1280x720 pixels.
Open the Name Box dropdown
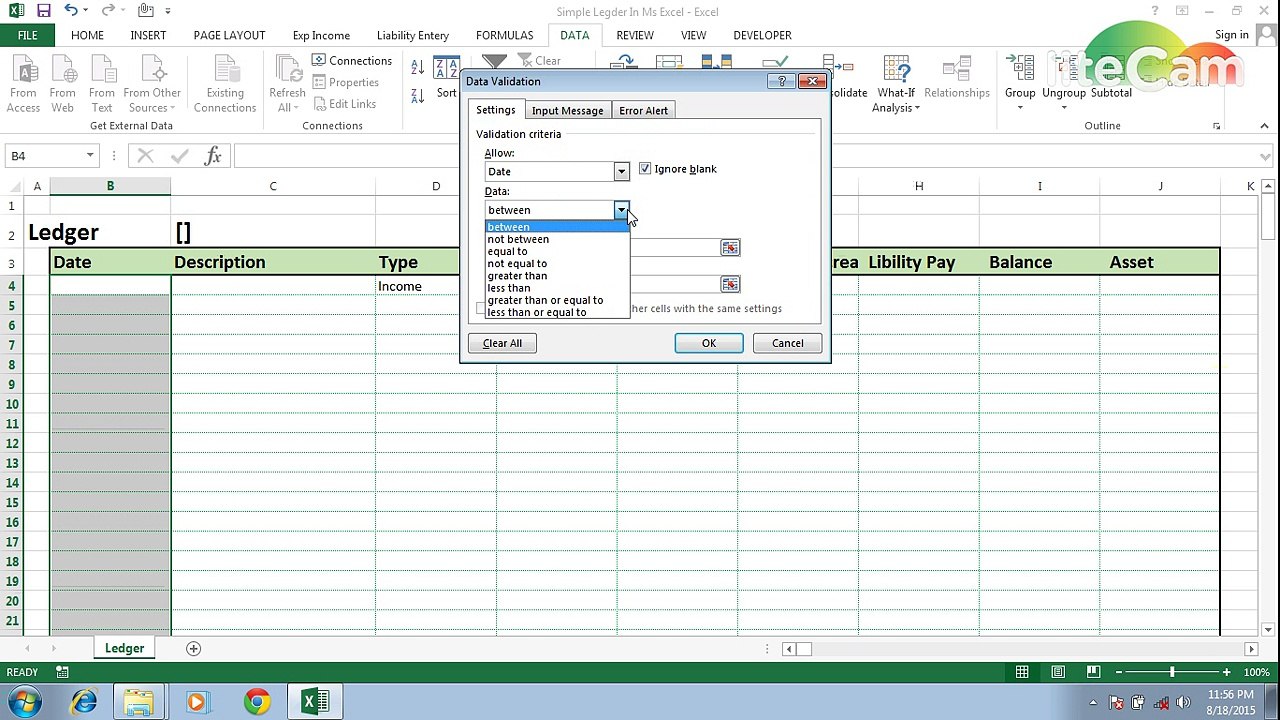coord(90,156)
